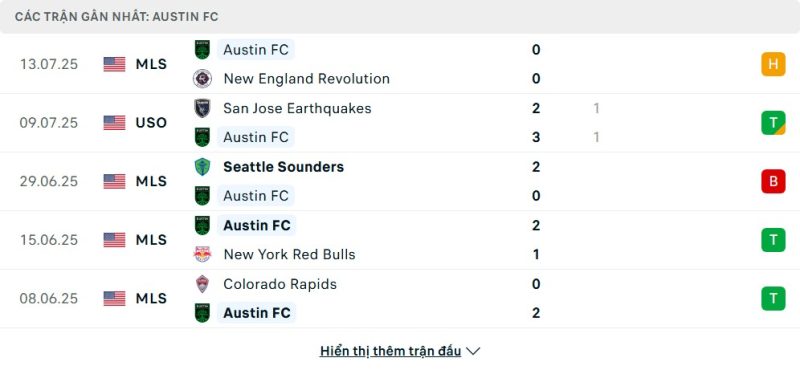800x374 pixels.
Task: Select the New York Red Bulls team name
Action: tap(289, 254)
